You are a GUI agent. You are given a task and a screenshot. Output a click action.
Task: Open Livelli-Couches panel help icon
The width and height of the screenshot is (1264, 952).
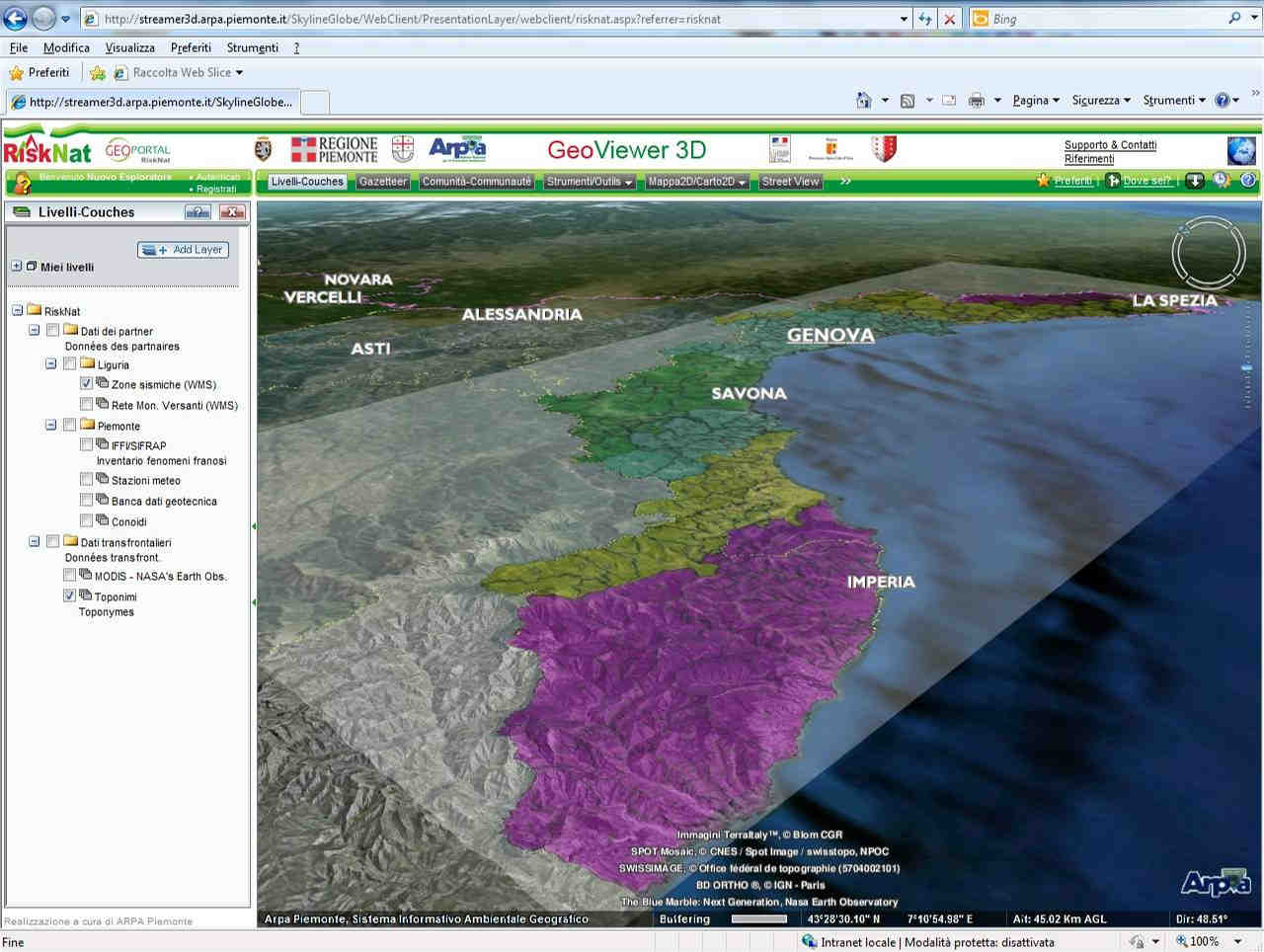pos(197,211)
